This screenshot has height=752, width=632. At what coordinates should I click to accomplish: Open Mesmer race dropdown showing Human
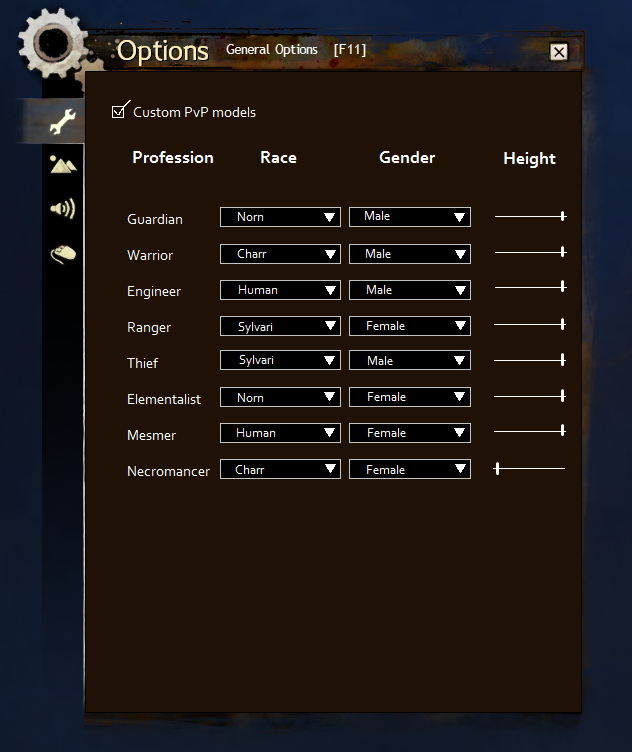(x=281, y=433)
